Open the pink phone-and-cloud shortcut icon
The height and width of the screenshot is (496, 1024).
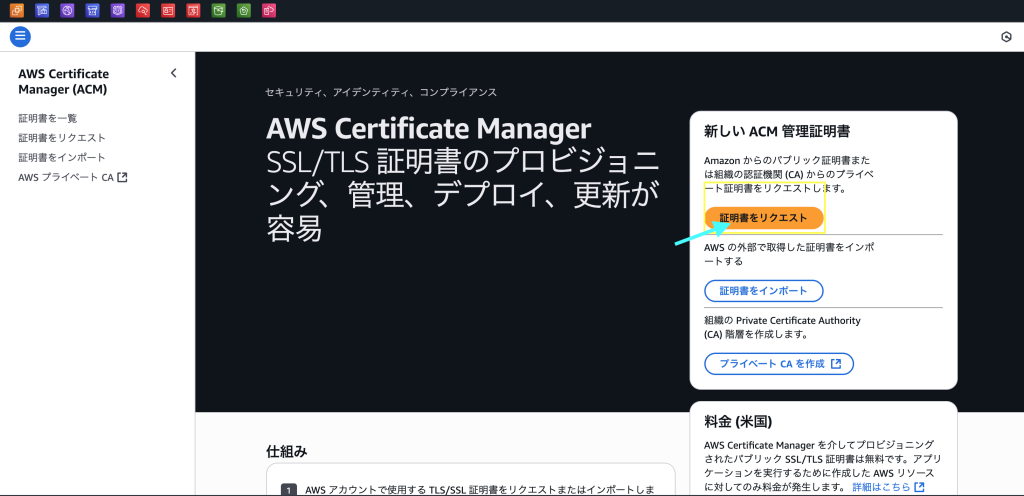click(x=269, y=10)
